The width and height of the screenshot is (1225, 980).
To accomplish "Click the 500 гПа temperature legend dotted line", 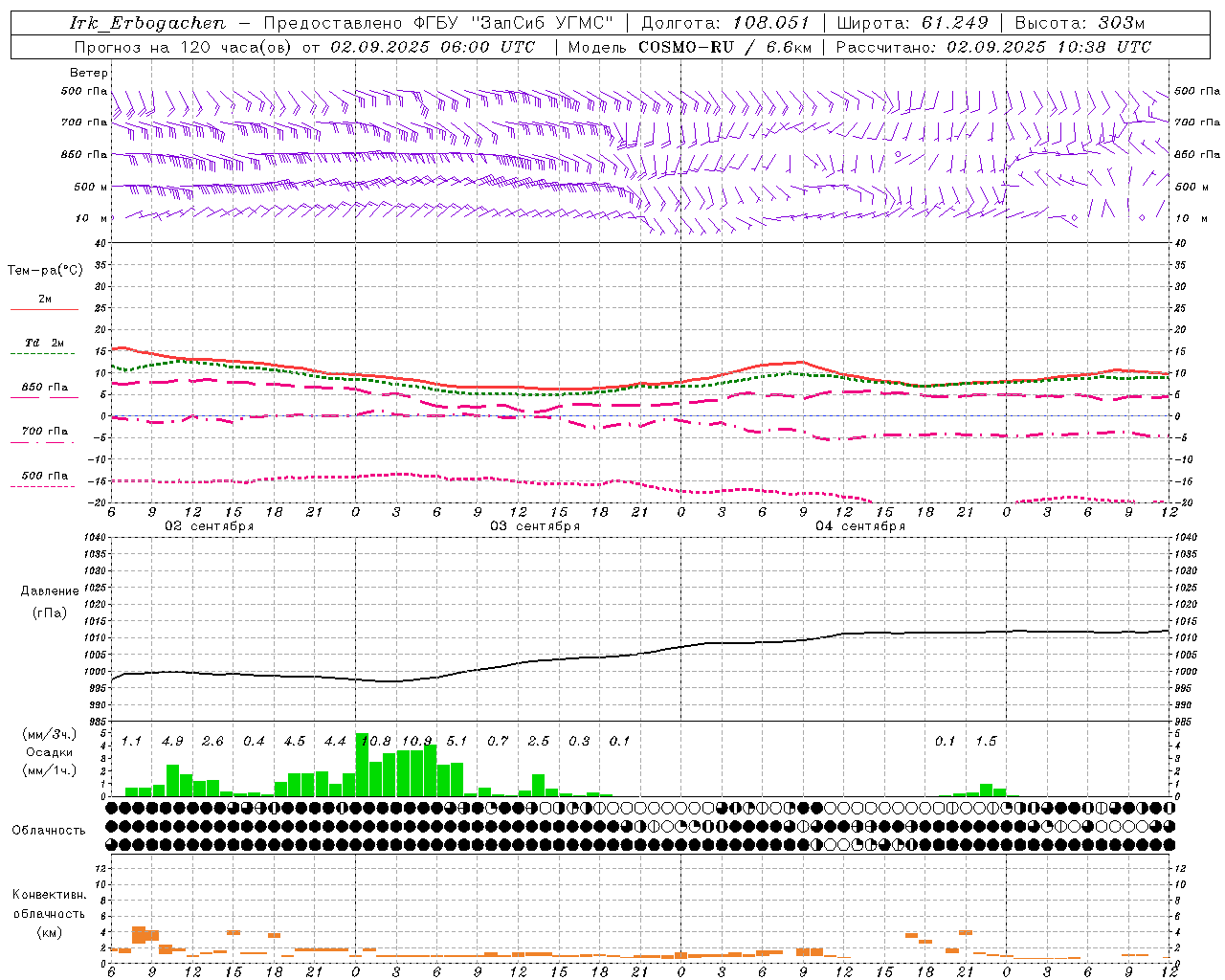I will 43,486.
